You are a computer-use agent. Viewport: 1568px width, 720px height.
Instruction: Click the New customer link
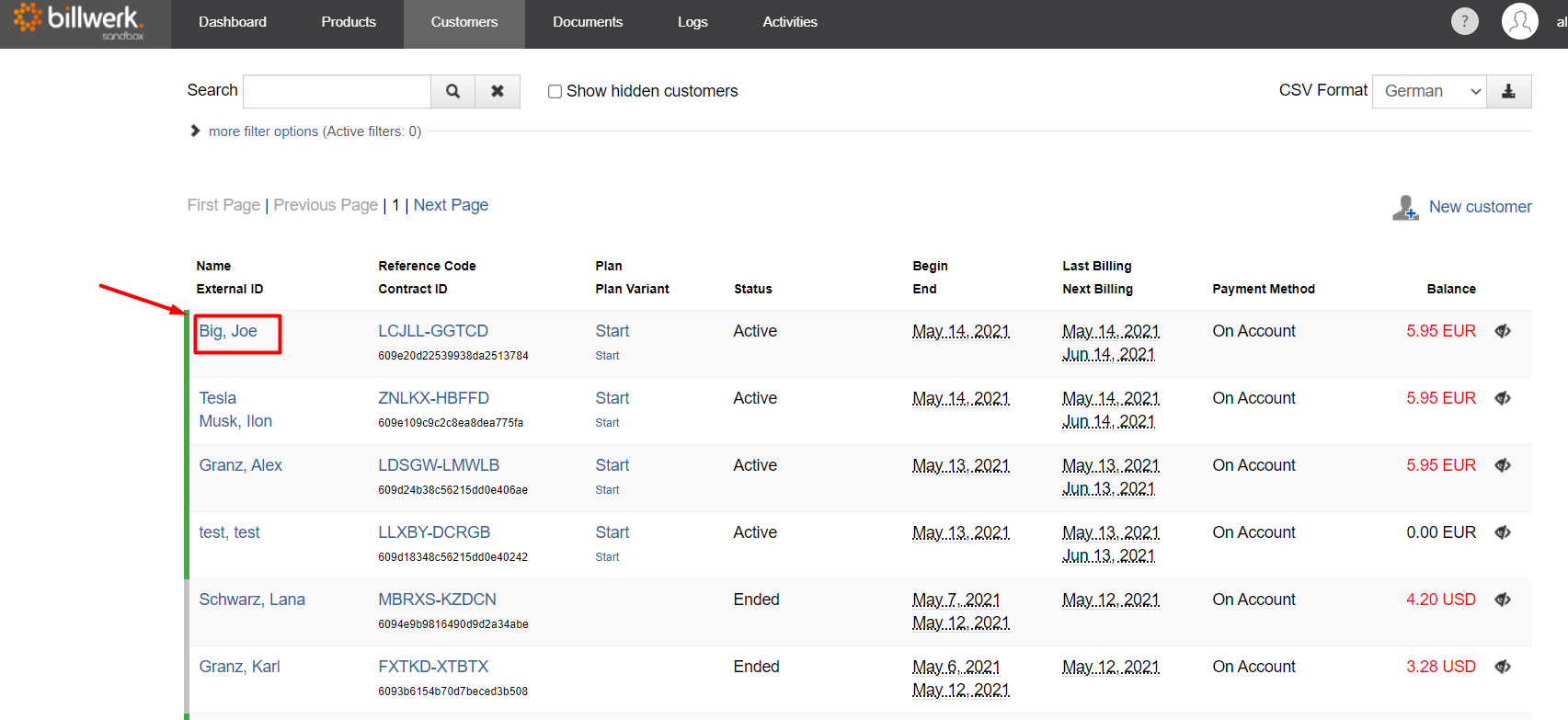click(x=1480, y=207)
